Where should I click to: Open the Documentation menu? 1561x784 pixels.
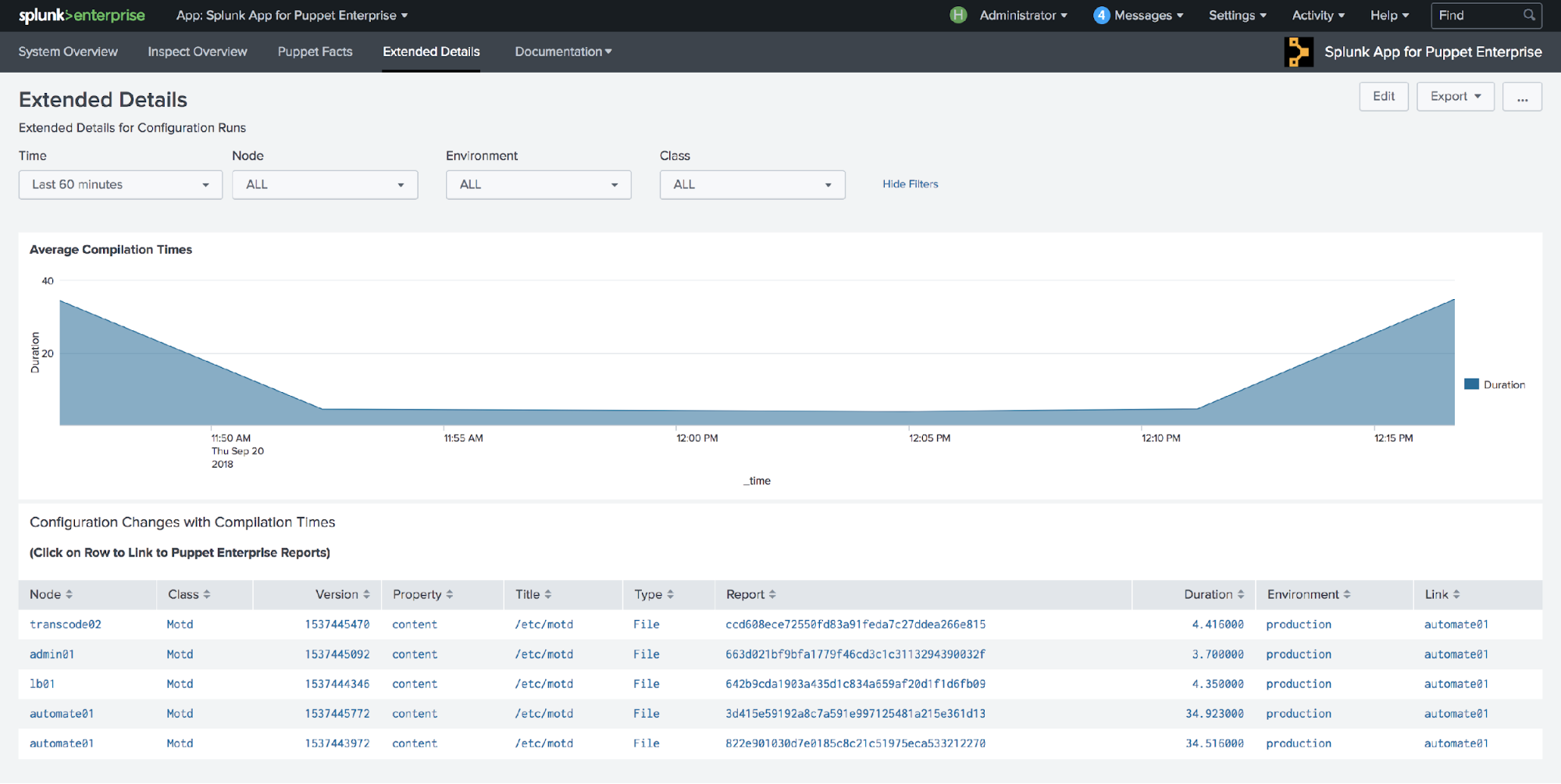coord(563,52)
